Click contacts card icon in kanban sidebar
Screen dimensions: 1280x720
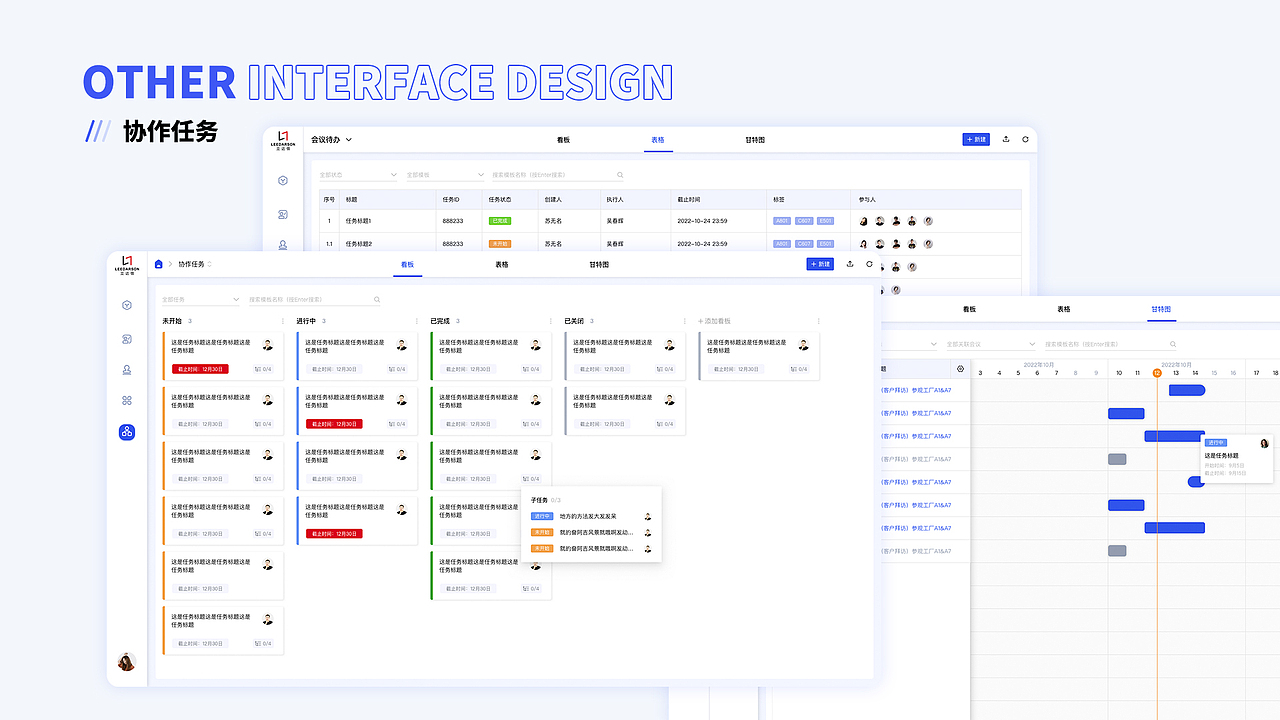(x=127, y=339)
